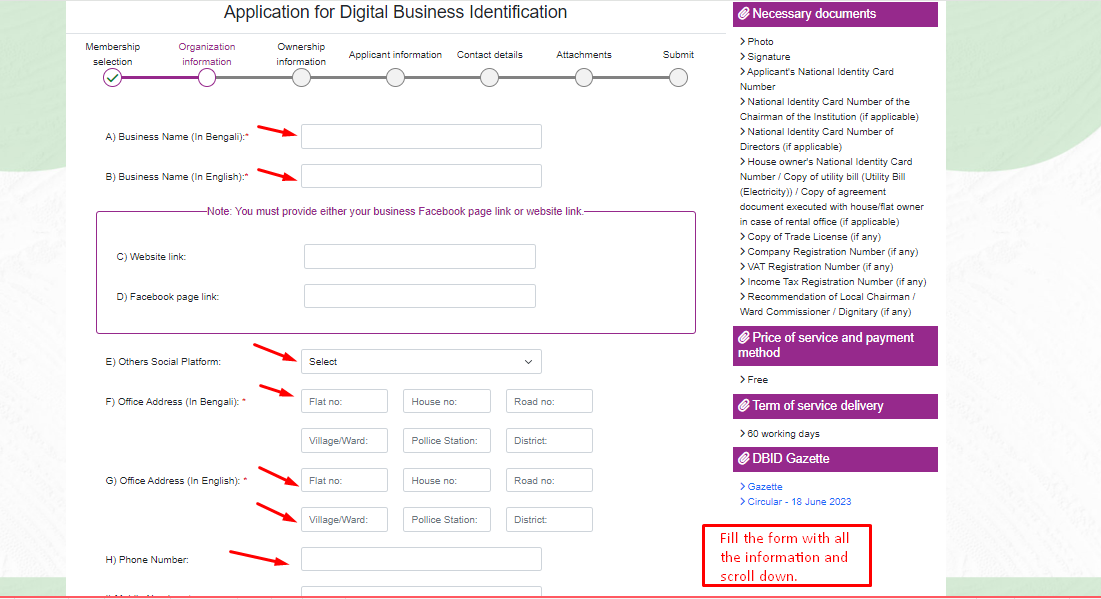Click English address Village/Ward field
This screenshot has height=599, width=1101.
click(x=344, y=520)
